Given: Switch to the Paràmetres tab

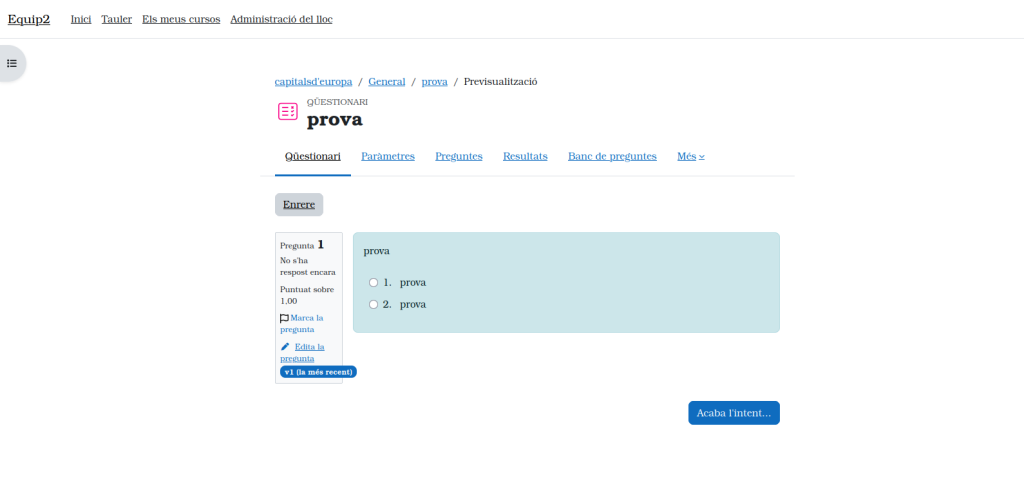Looking at the screenshot, I should coord(387,156).
